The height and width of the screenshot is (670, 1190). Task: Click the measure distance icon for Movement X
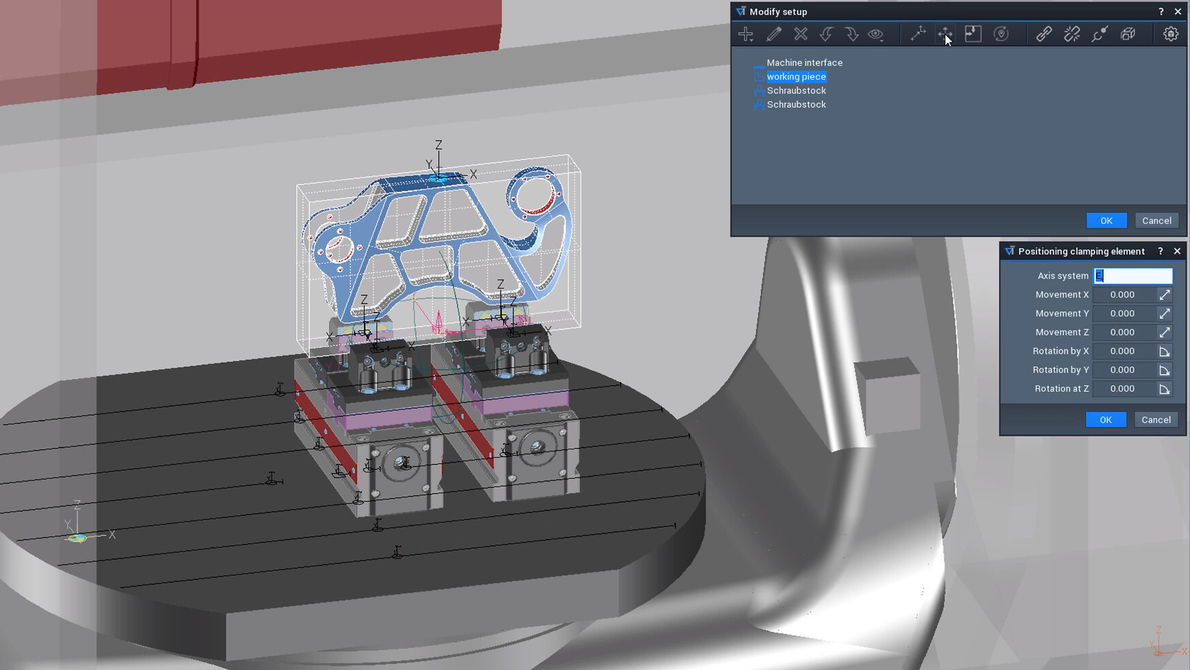coord(1164,295)
